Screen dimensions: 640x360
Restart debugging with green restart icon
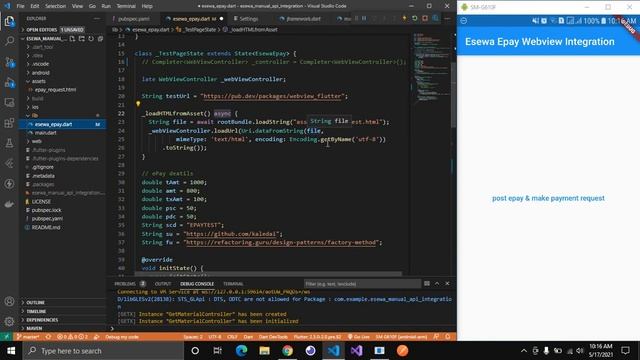(x=415, y=18)
